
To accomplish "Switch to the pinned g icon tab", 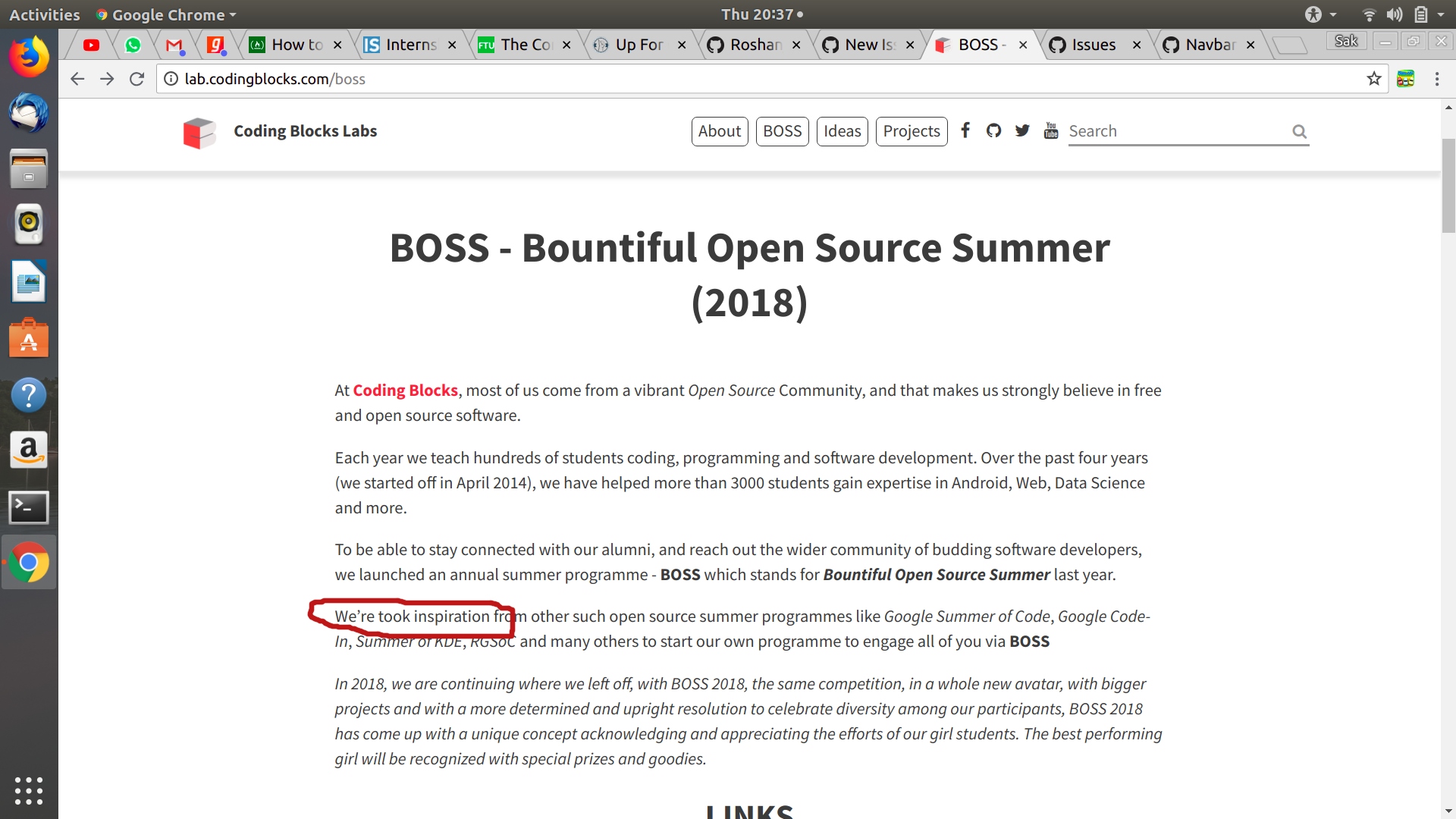I will (x=215, y=45).
